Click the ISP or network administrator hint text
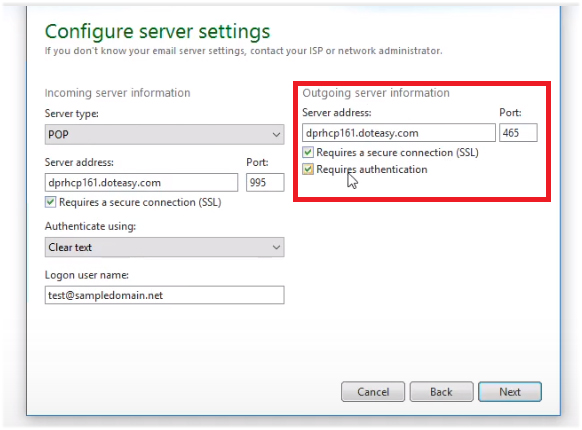Image resolution: width=582 pixels, height=430 pixels. click(243, 51)
